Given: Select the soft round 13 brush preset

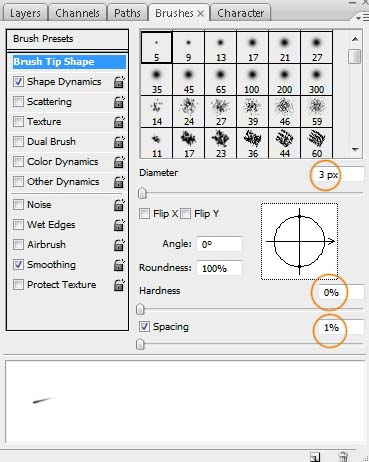Looking at the screenshot, I should pyautogui.click(x=220, y=47).
